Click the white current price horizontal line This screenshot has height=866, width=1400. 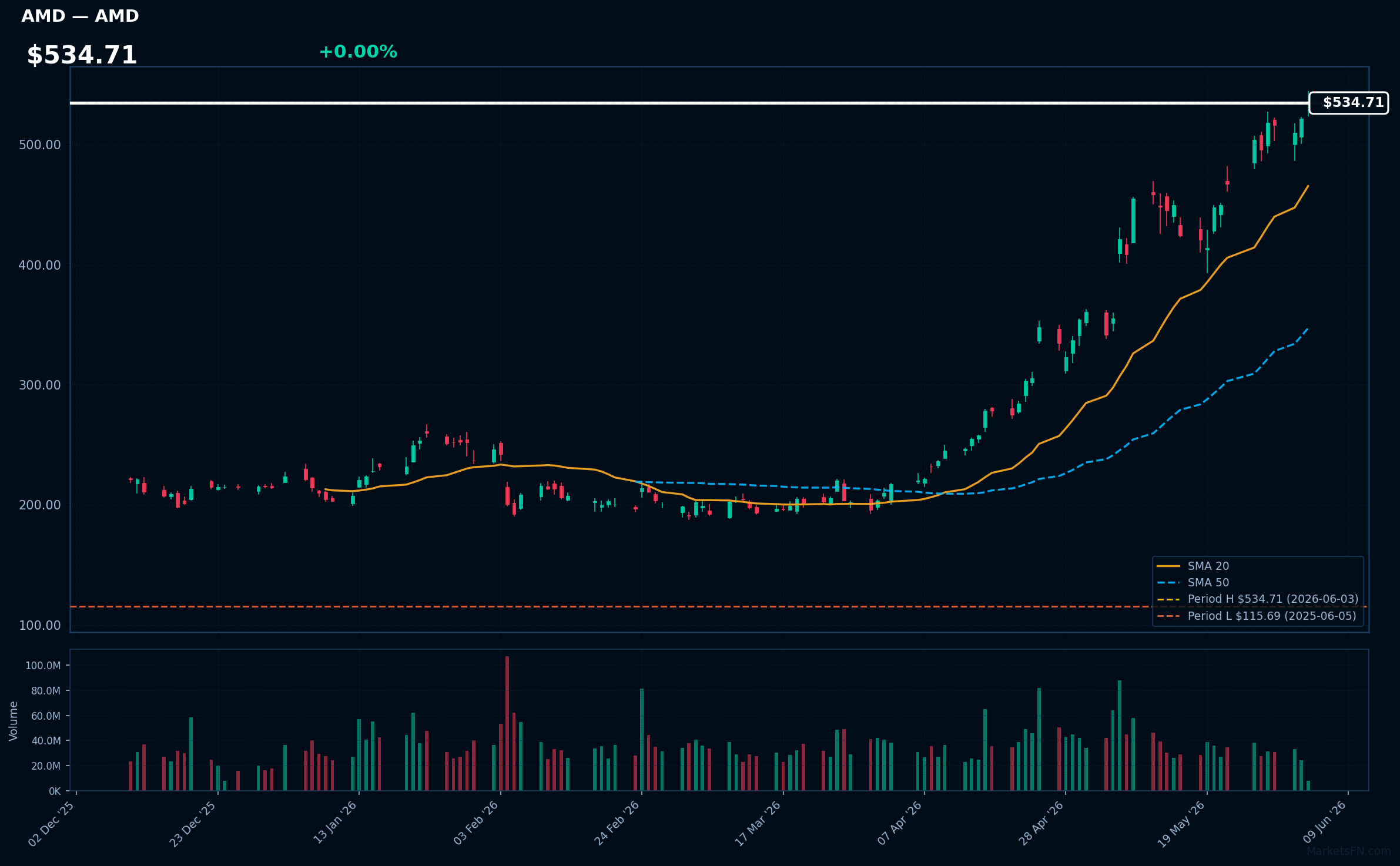coord(689,103)
